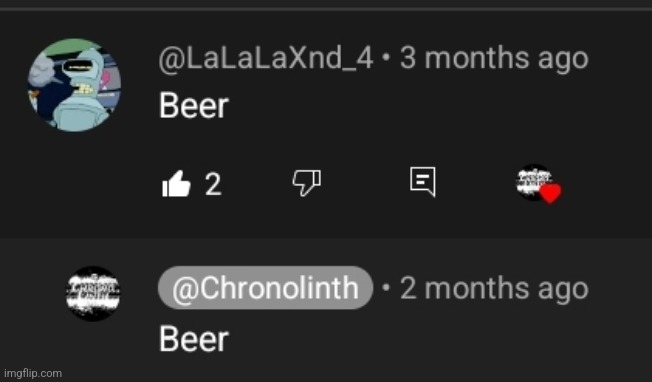Select the first comment text Beer
Viewport: 652px width, 382px height.
point(194,106)
